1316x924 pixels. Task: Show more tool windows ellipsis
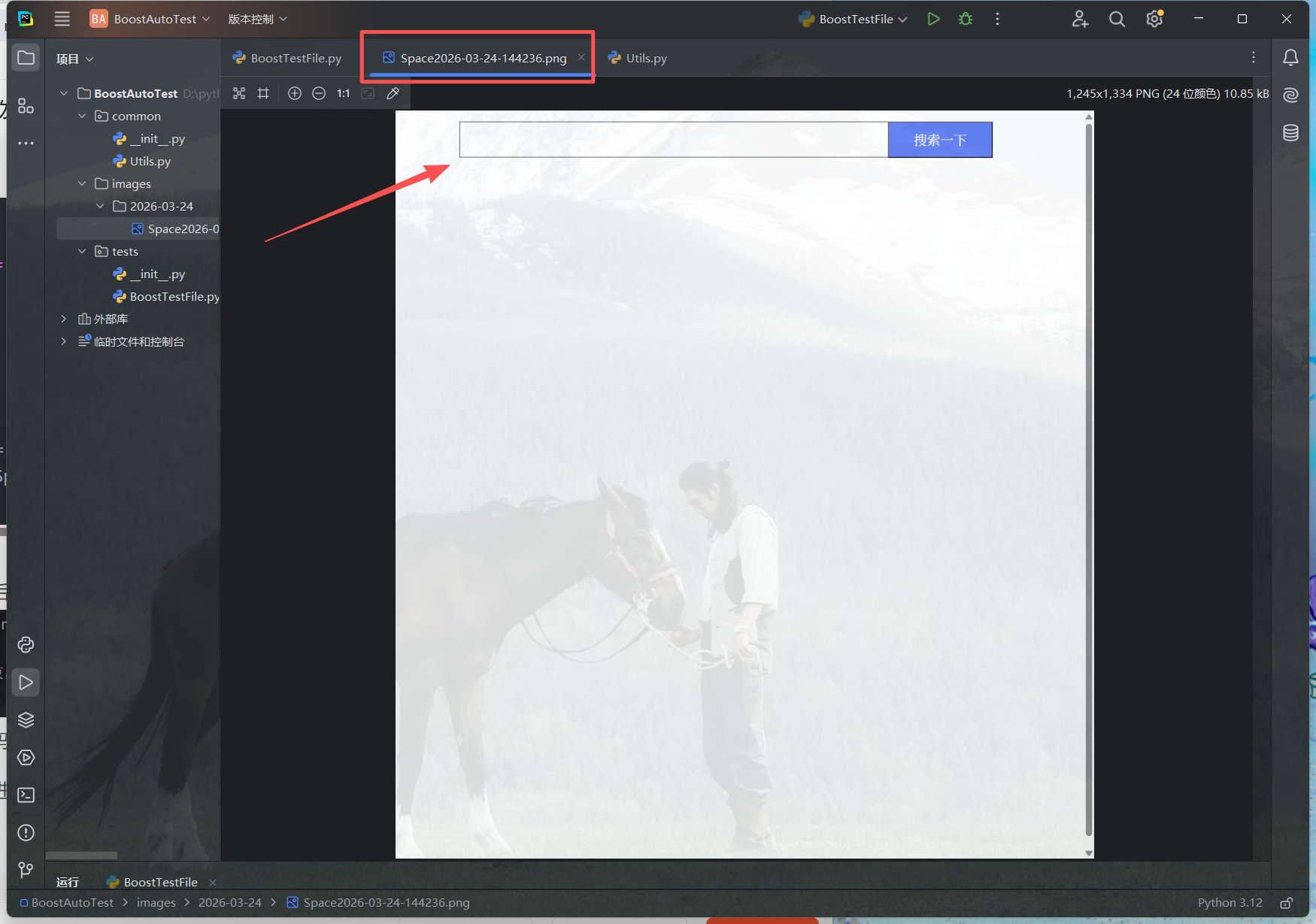(26, 143)
